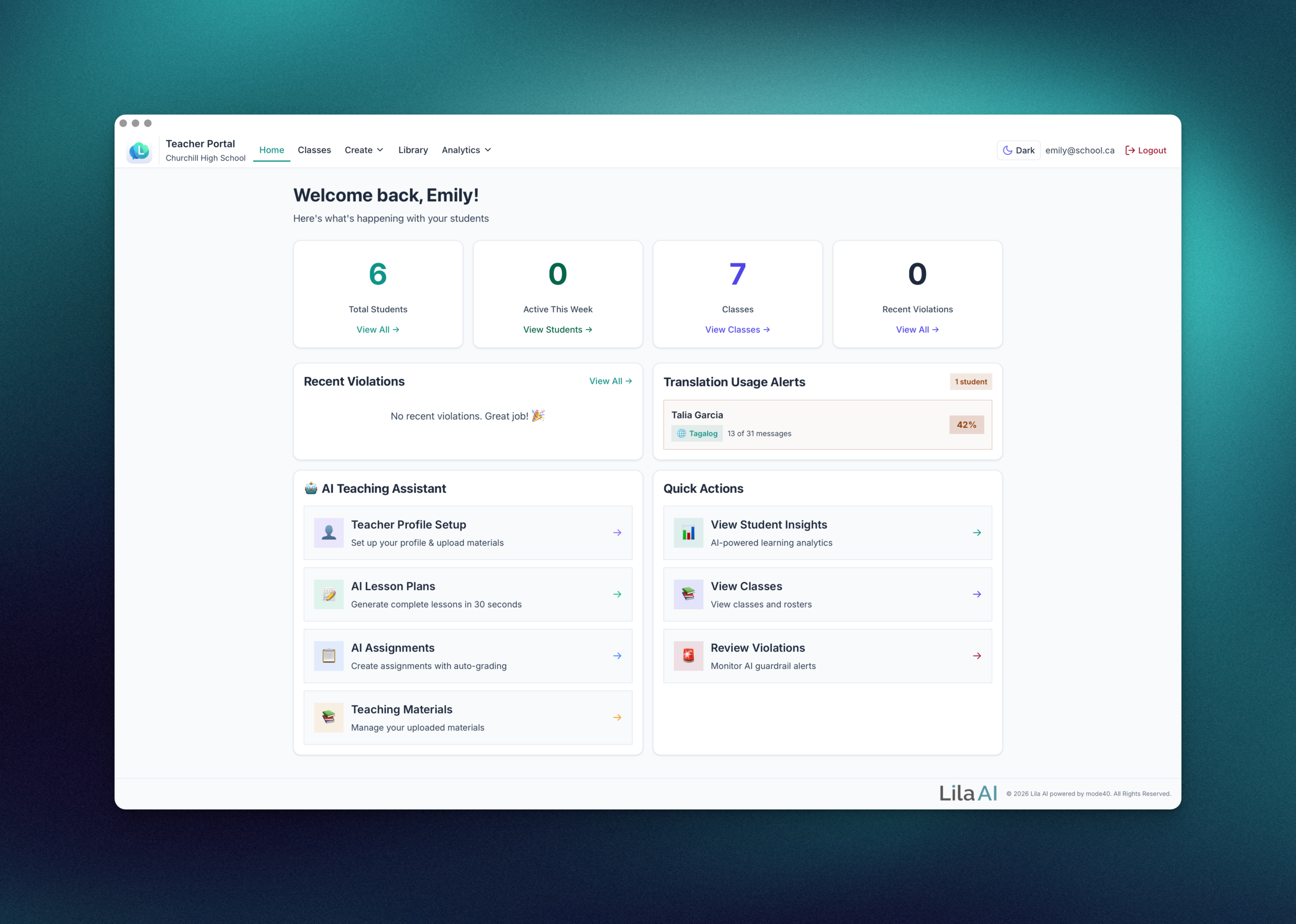Screen dimensions: 1296x924
Task: Click the robot icon beside AI Teaching Assistant
Action: coord(311,488)
